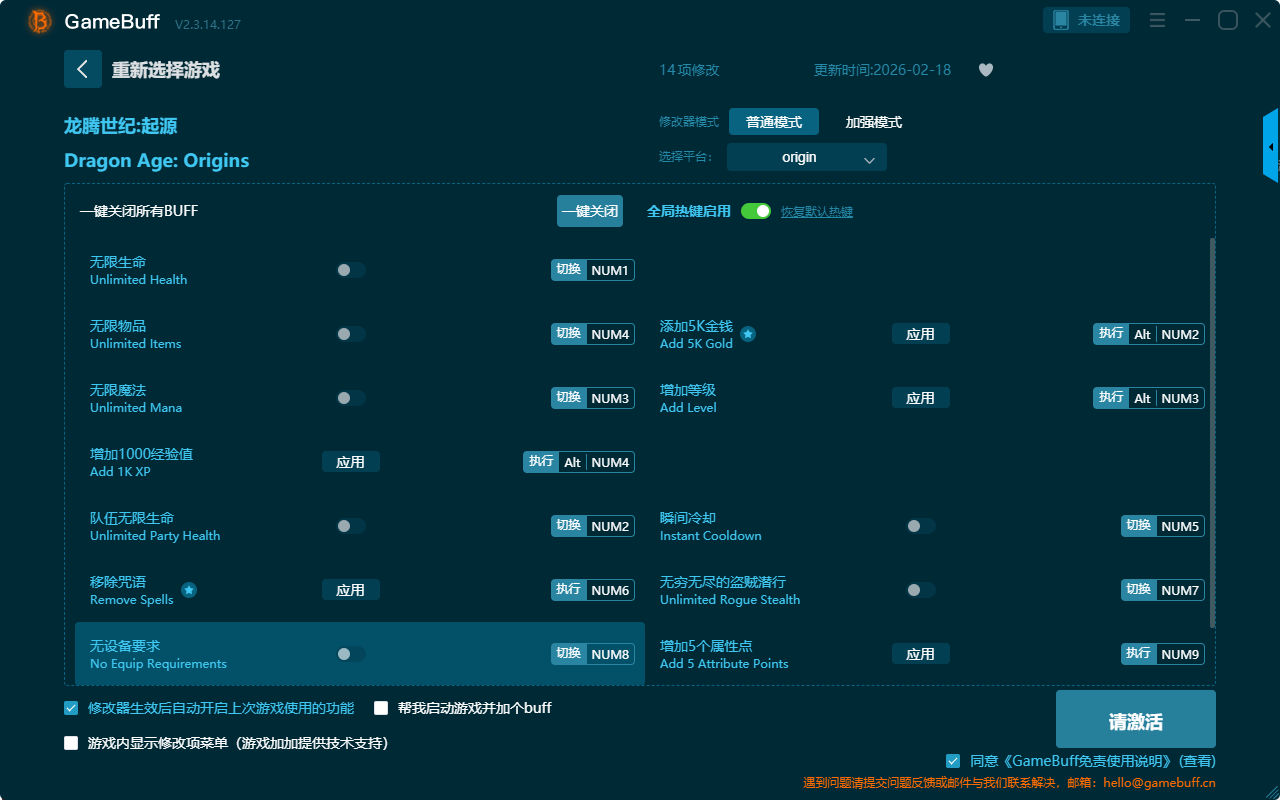Switch to enhanced mode tab
1280x800 pixels.
(873, 122)
